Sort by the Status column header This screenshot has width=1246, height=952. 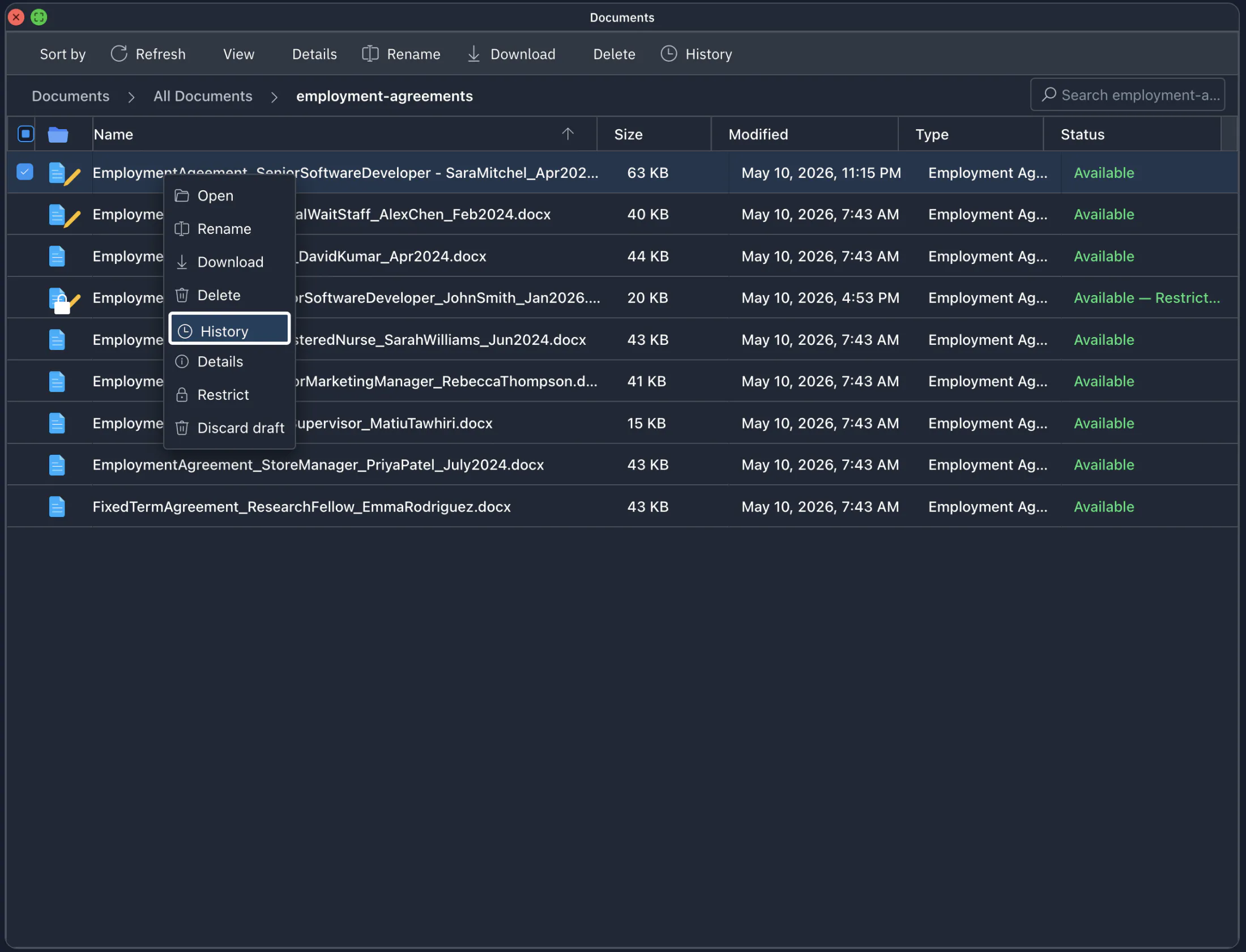pos(1132,134)
